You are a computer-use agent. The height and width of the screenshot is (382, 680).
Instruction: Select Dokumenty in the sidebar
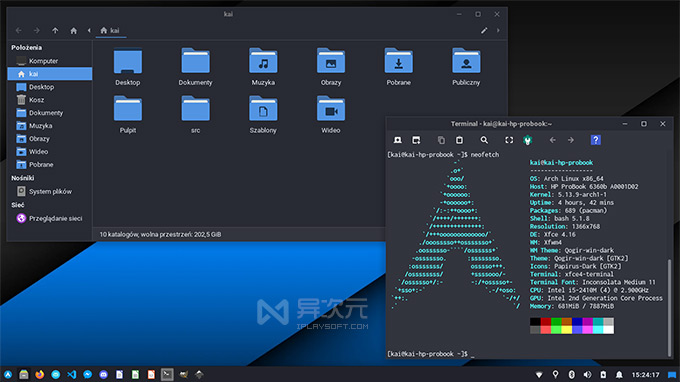click(x=50, y=113)
